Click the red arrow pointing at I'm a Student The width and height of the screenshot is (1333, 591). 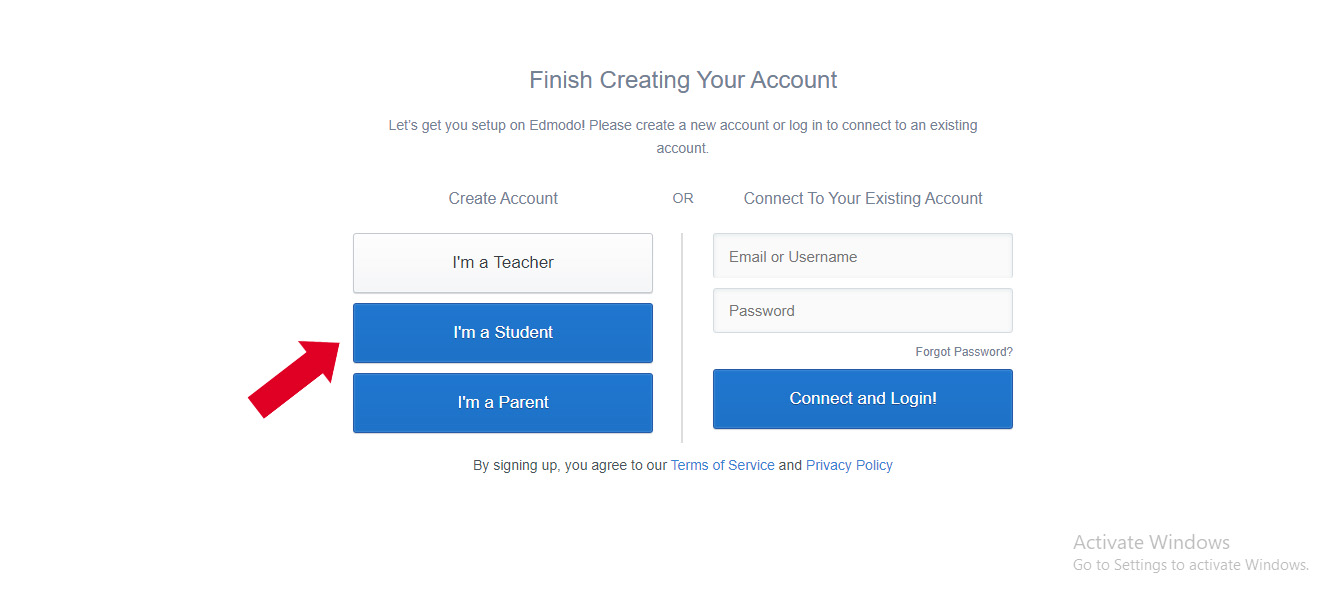pos(295,378)
